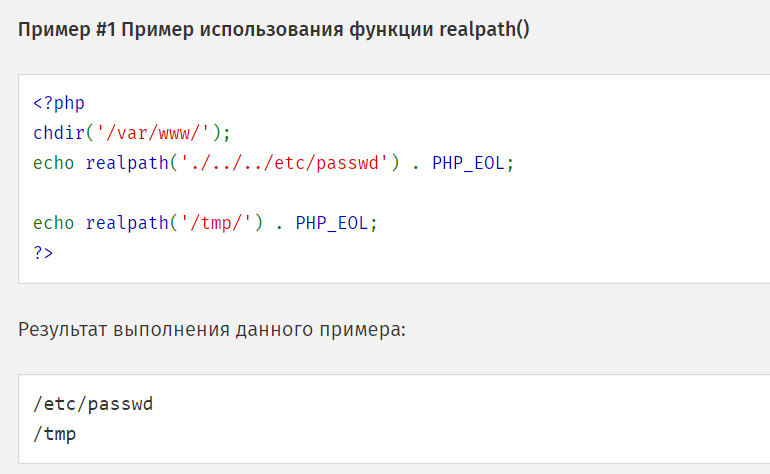Click the echo keyword before the '/tmp/' call
Screen dimensions: 770x474
pos(54,223)
